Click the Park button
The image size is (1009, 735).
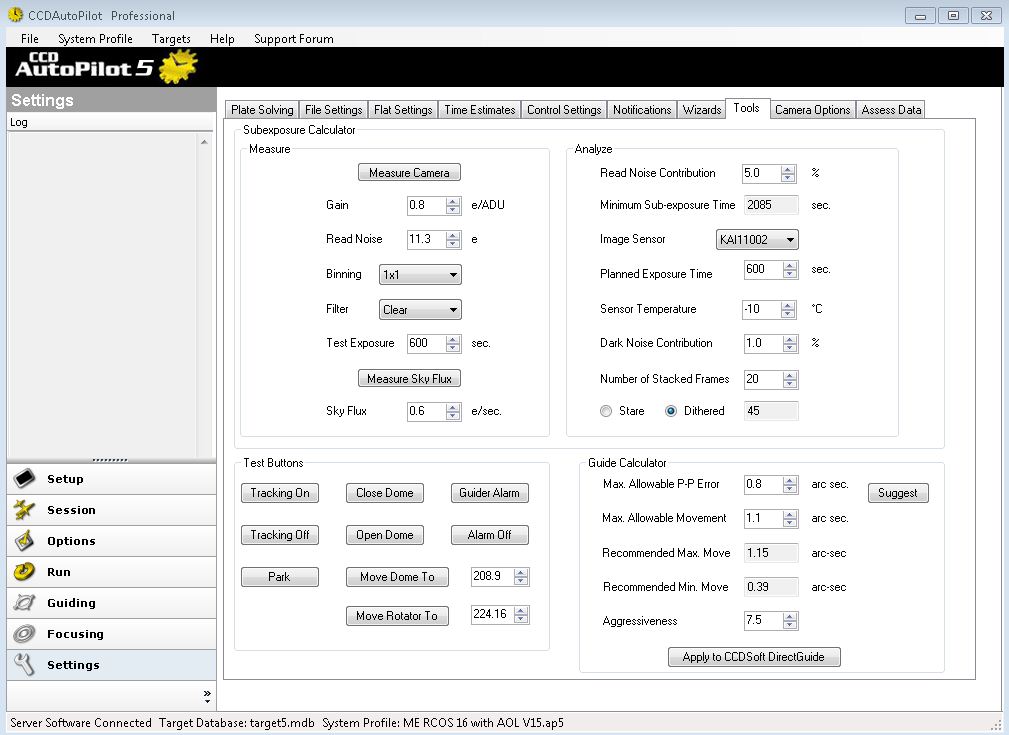coord(280,577)
